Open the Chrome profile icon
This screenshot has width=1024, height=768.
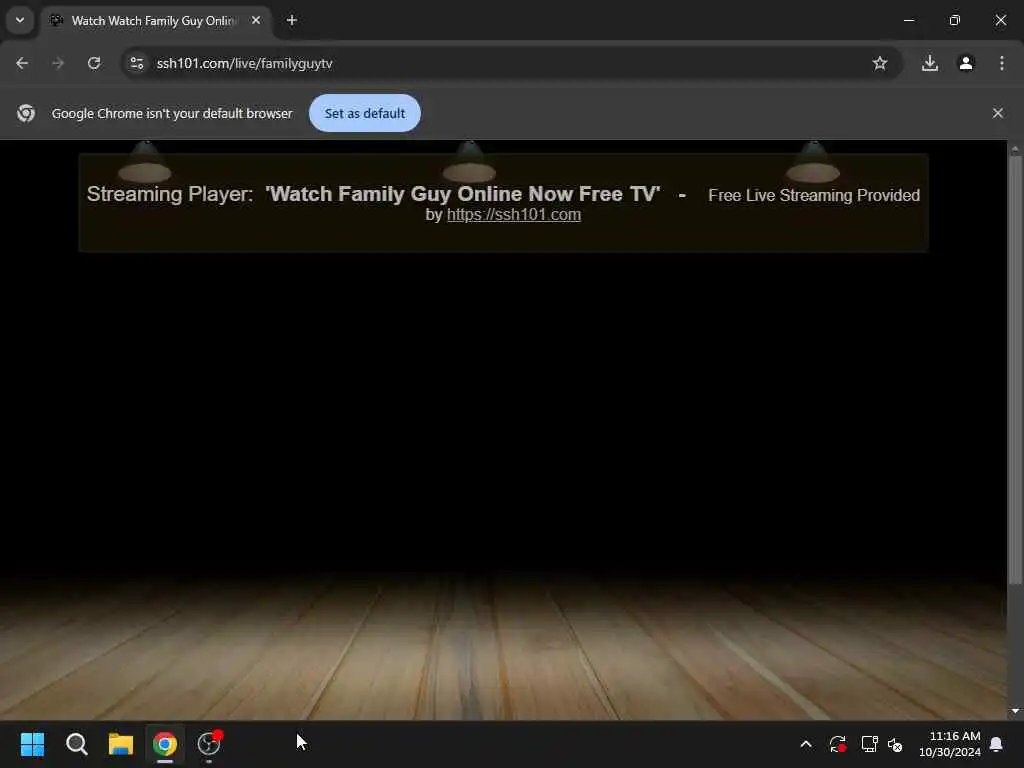point(966,63)
